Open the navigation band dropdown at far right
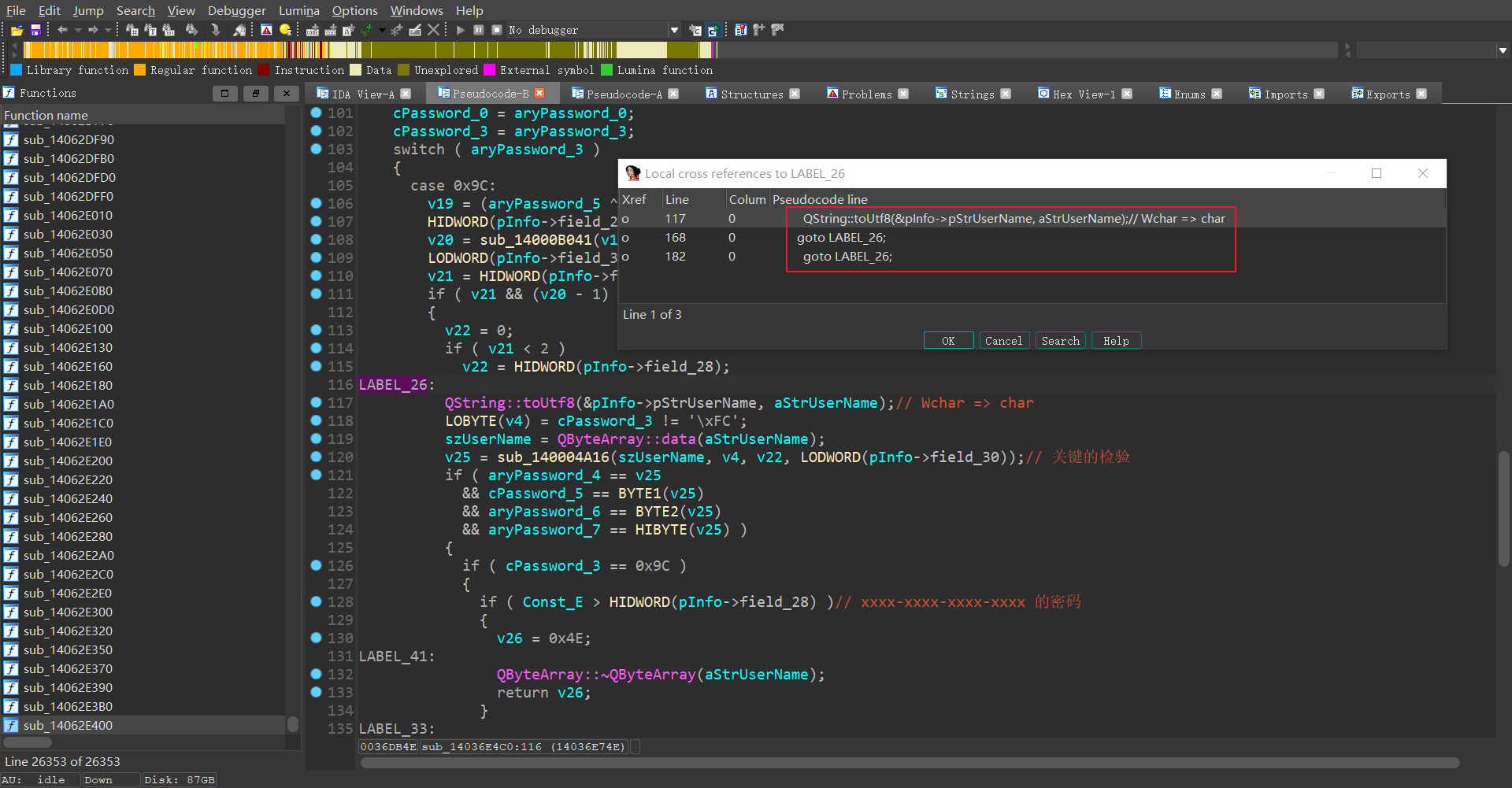Viewport: 1512px width, 788px height. coord(1503,50)
